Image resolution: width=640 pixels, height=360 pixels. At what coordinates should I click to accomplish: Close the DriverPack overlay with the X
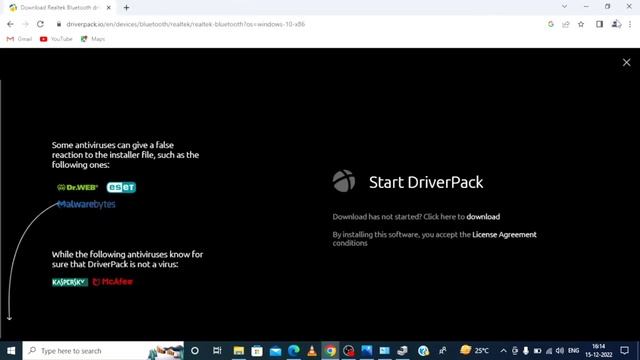click(x=626, y=62)
